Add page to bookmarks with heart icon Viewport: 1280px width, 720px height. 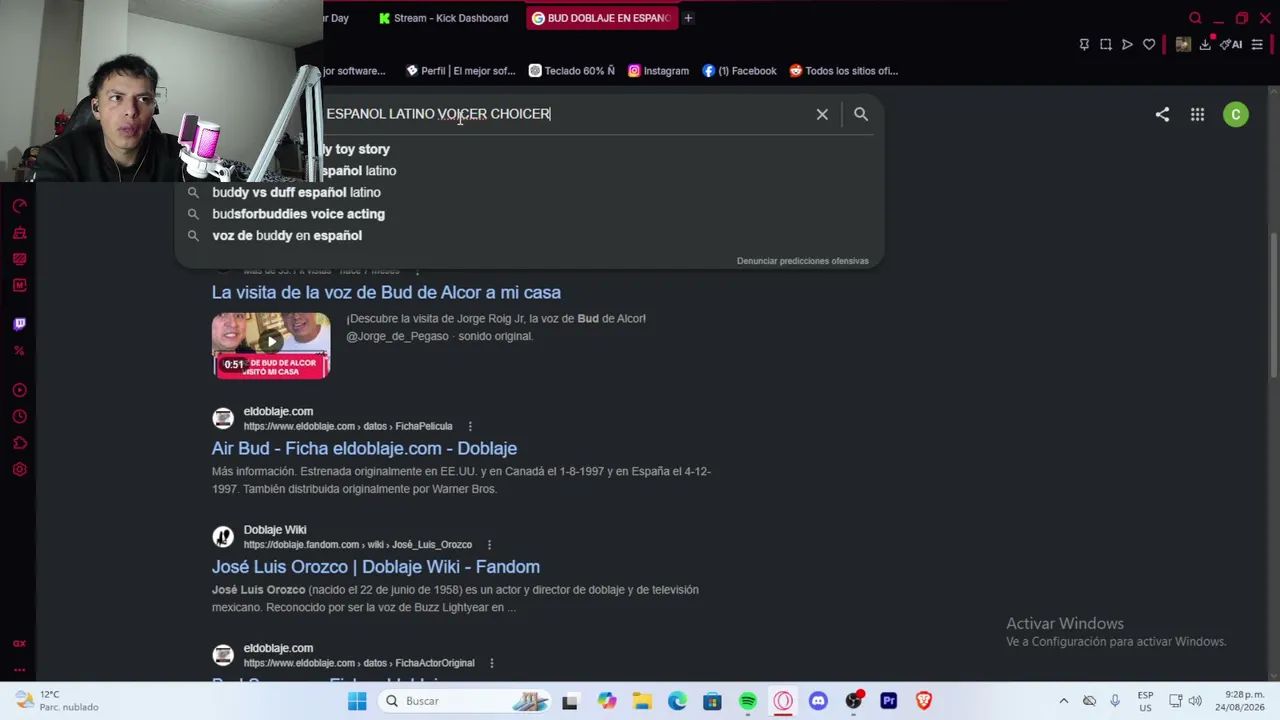pyautogui.click(x=1149, y=44)
